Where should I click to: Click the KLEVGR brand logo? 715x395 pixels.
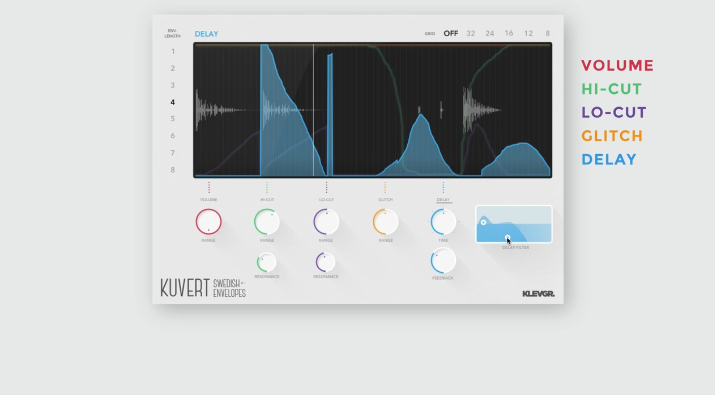[x=539, y=294]
